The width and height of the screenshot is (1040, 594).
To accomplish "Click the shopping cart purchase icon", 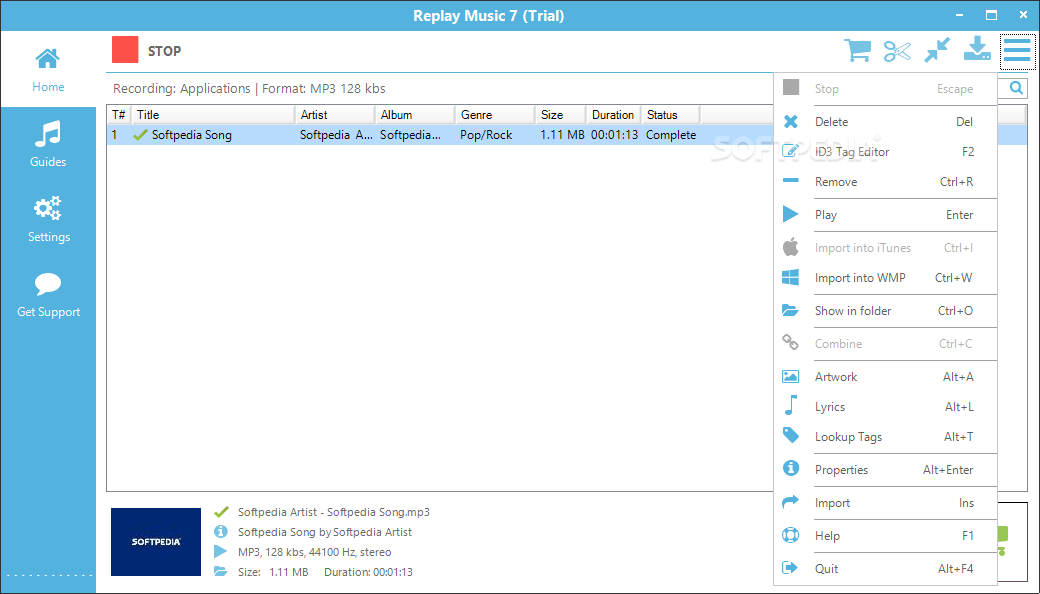I will point(857,50).
